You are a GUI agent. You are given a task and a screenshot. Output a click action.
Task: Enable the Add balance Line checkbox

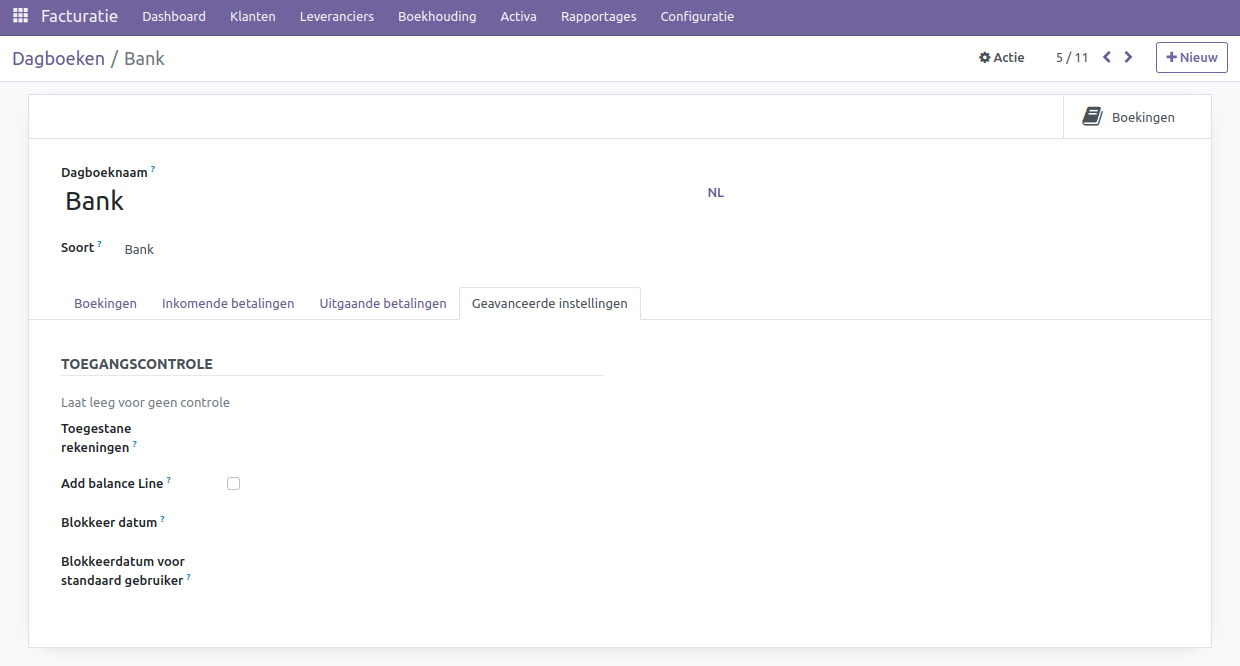click(x=233, y=484)
